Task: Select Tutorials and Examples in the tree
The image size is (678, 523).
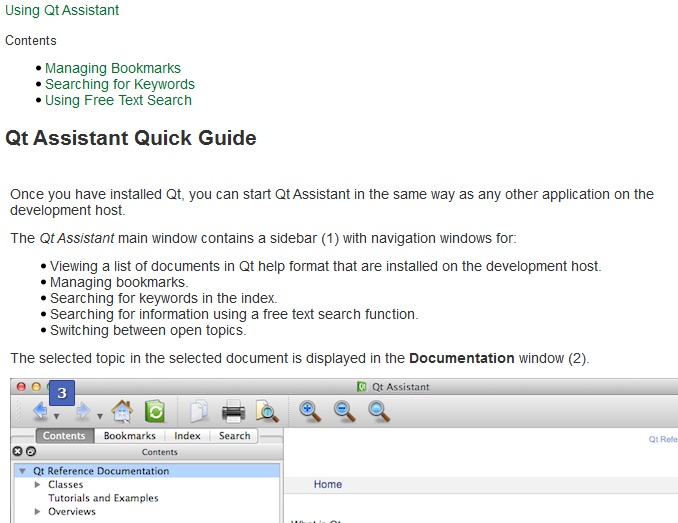Action: pos(103,498)
